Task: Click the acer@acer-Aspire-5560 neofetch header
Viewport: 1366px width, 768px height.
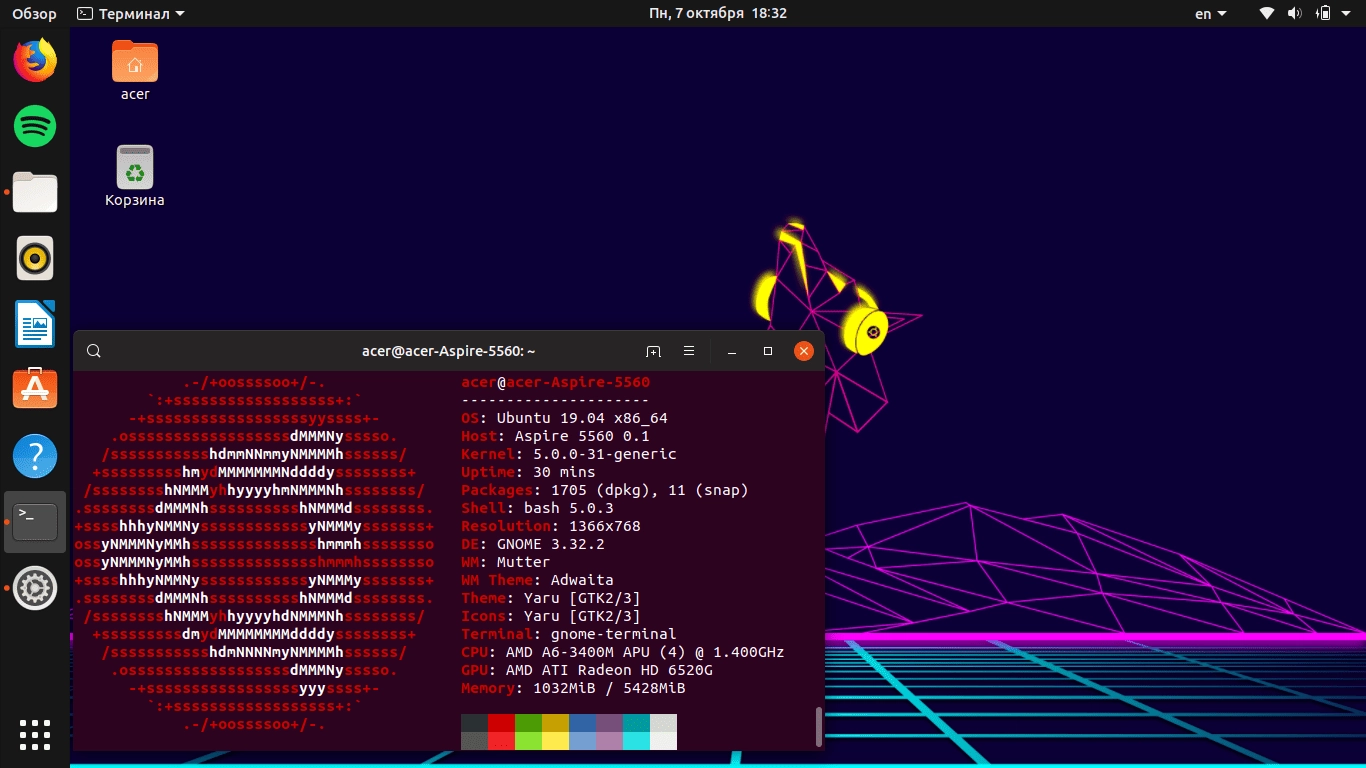Action: (555, 382)
